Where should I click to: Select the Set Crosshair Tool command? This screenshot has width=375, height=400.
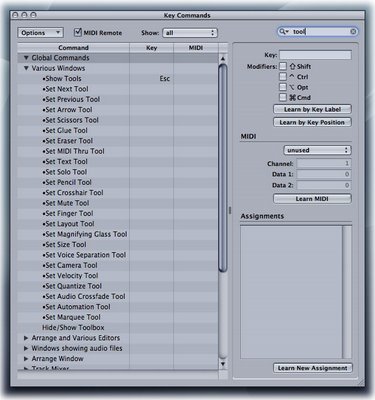(x=73, y=193)
